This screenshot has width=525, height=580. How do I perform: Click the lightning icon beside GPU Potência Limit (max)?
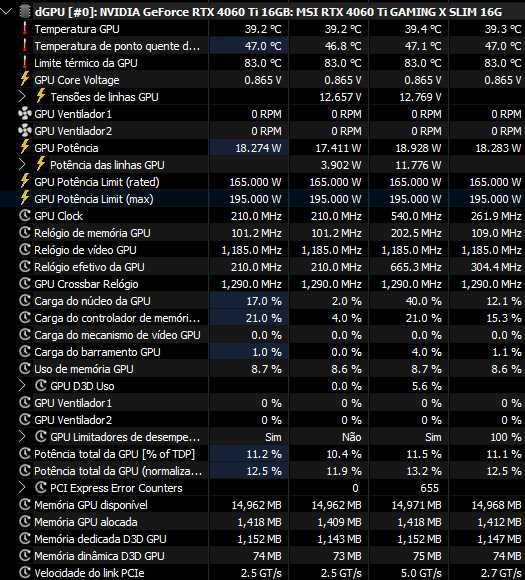point(24,198)
